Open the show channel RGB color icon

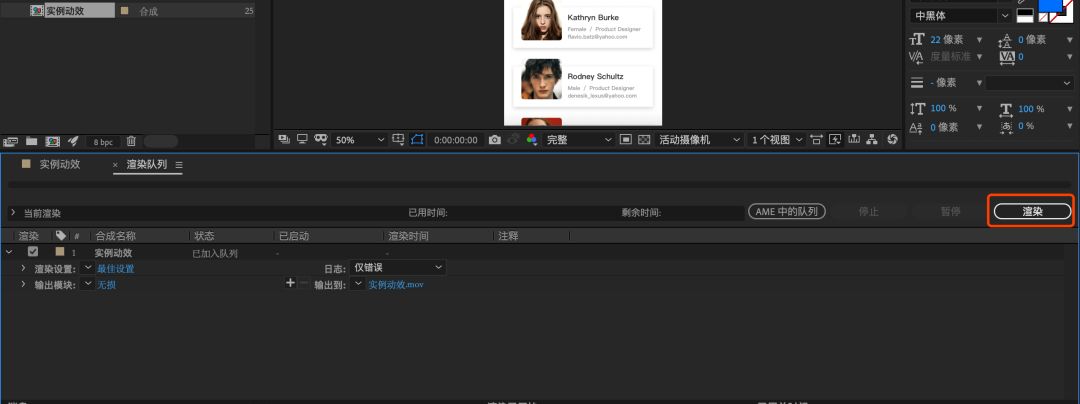click(x=532, y=140)
